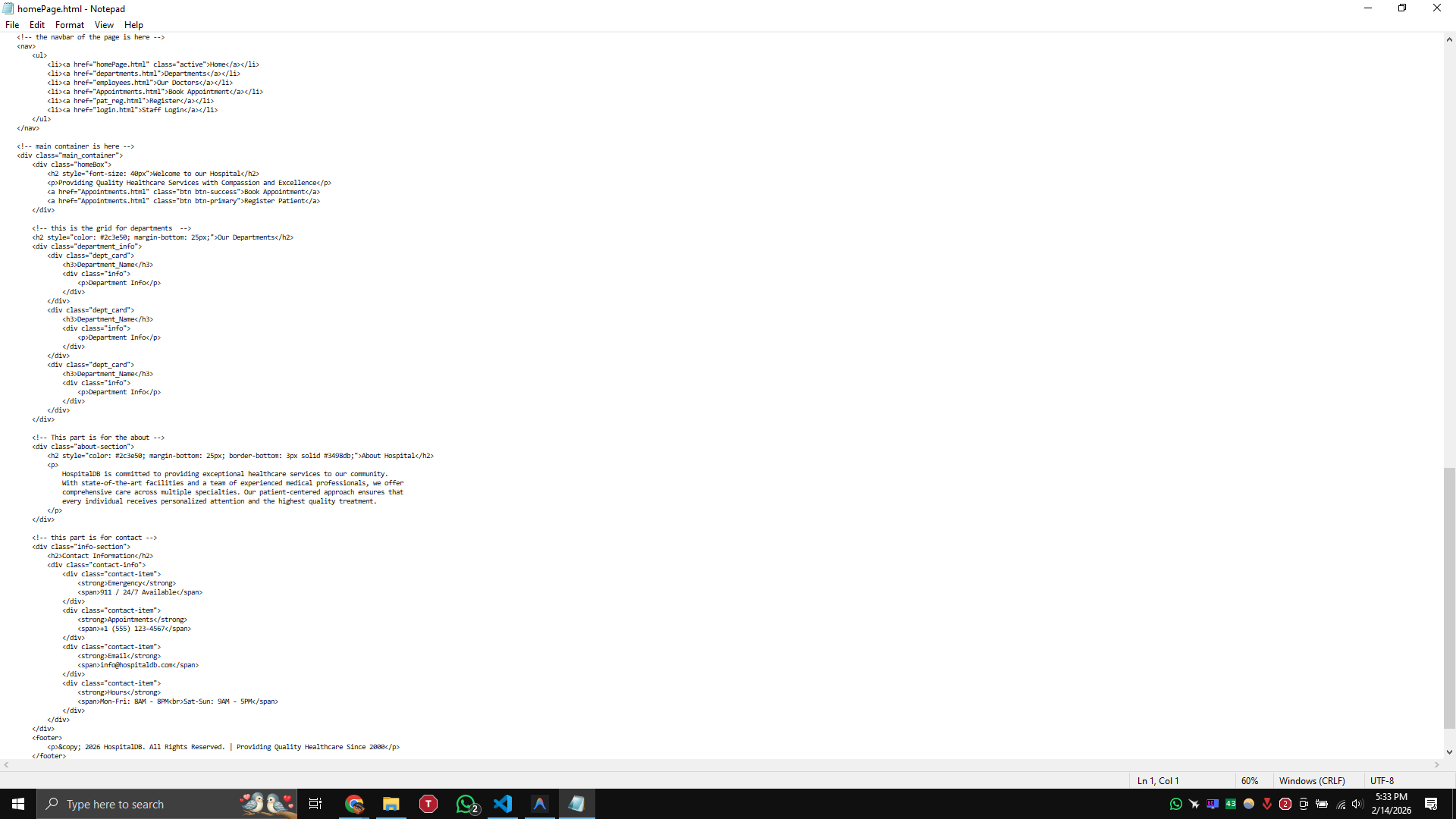This screenshot has width=1456, height=819.
Task: Open the View menu
Action: click(x=104, y=24)
